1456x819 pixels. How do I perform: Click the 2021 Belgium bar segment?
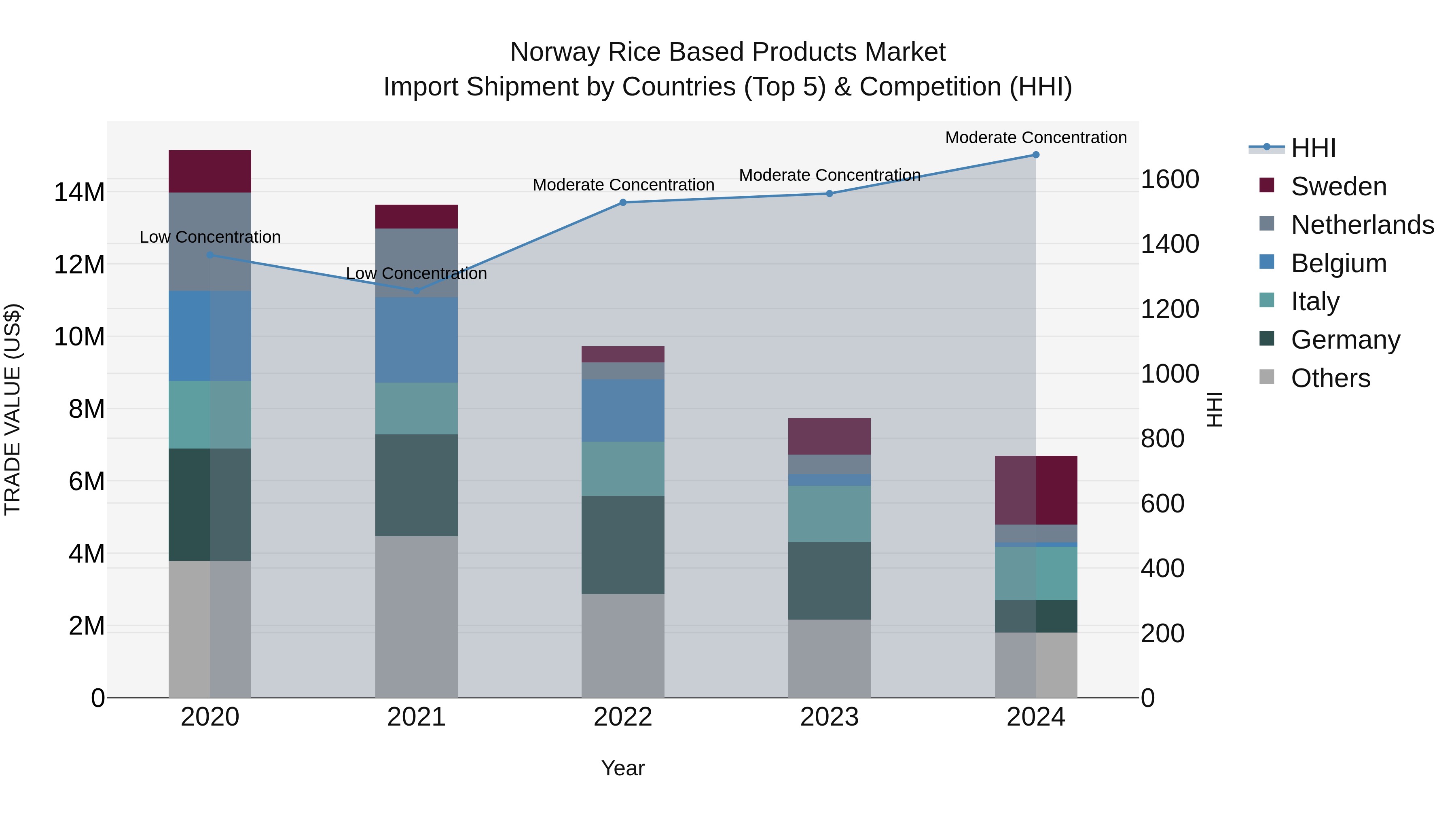coord(417,340)
